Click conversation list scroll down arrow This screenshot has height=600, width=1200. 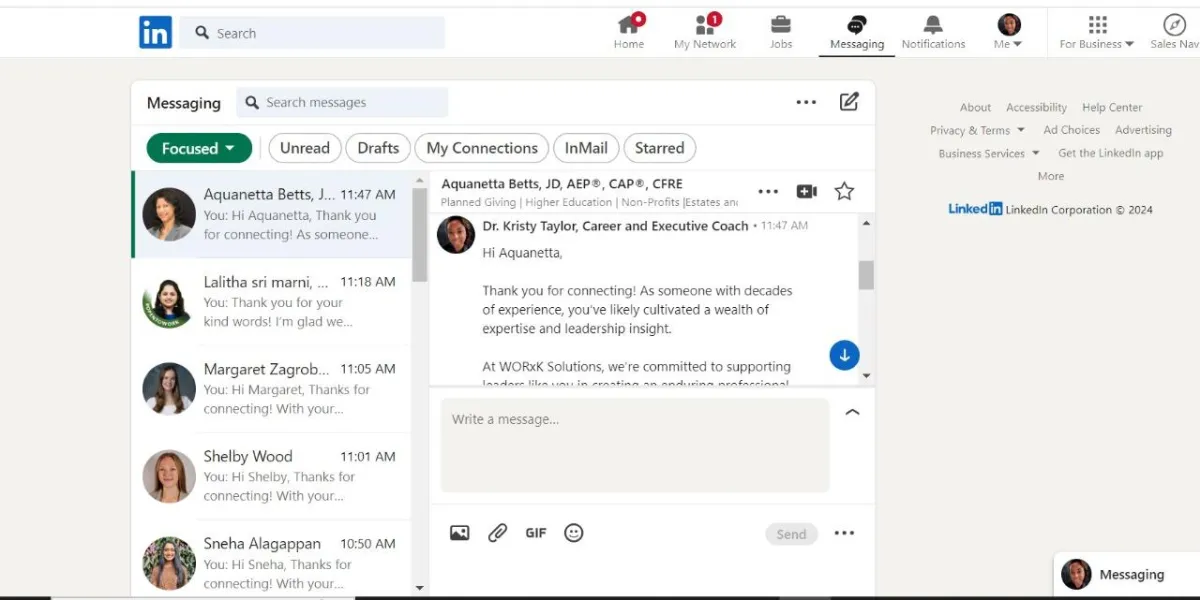pyautogui.click(x=420, y=588)
